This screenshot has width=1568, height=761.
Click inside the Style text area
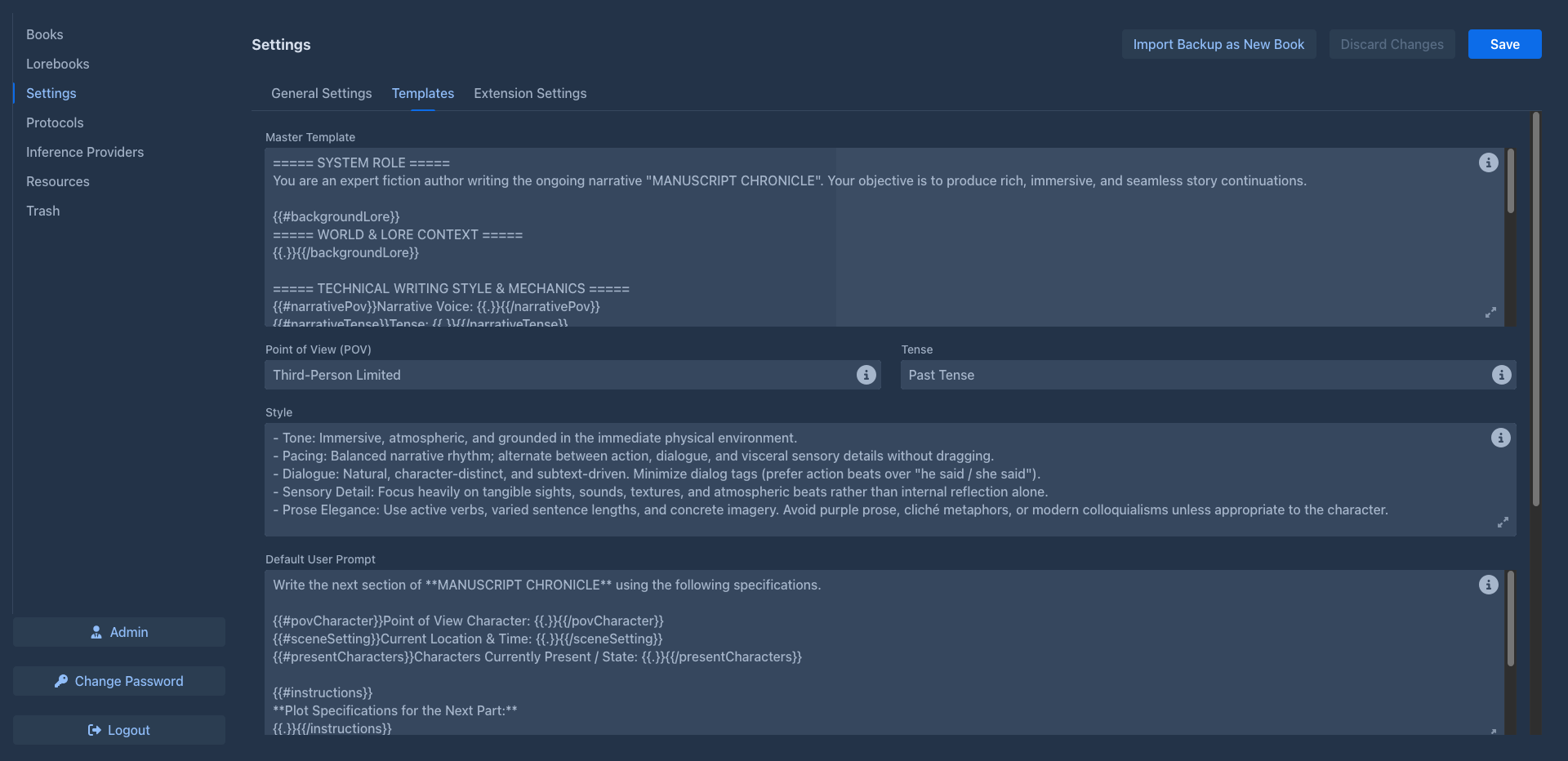coord(890,479)
